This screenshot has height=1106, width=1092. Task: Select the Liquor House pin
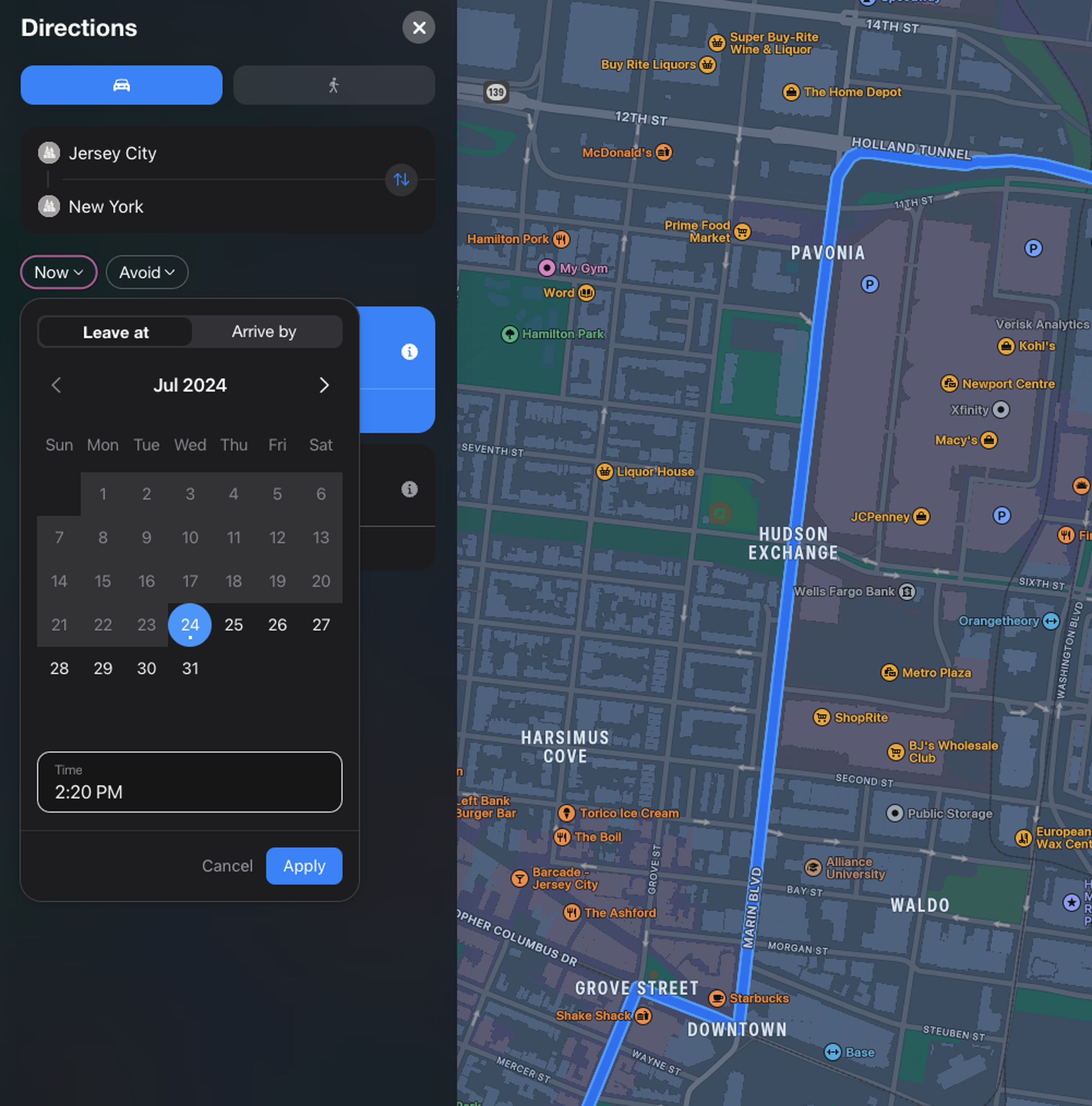[x=605, y=472]
